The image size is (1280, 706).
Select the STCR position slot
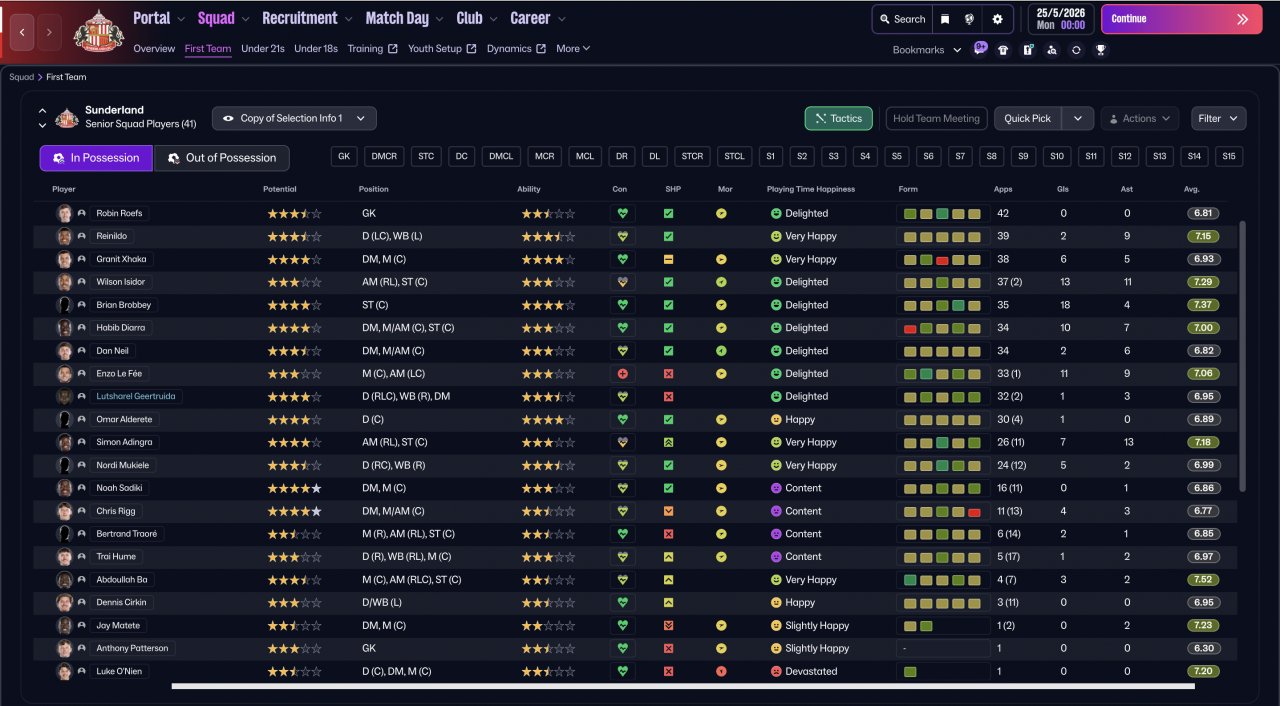pos(691,157)
